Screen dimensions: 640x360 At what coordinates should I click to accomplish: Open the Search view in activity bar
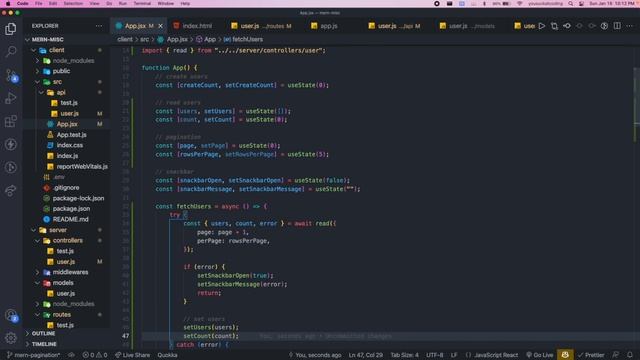(x=11, y=51)
